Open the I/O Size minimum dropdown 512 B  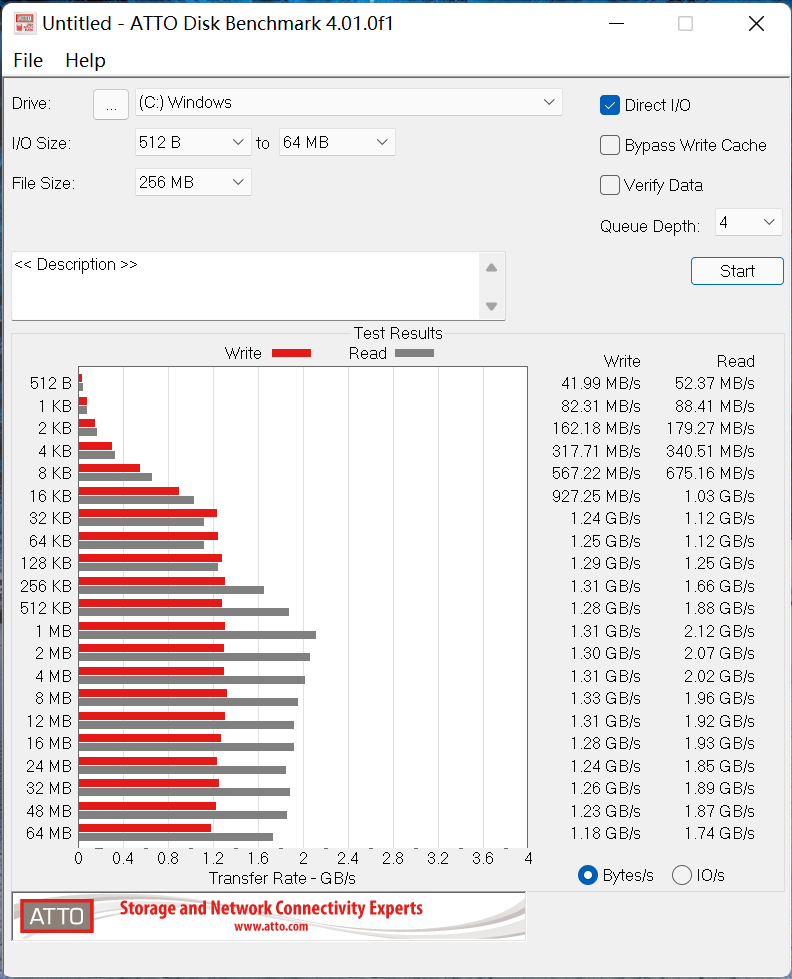point(193,142)
